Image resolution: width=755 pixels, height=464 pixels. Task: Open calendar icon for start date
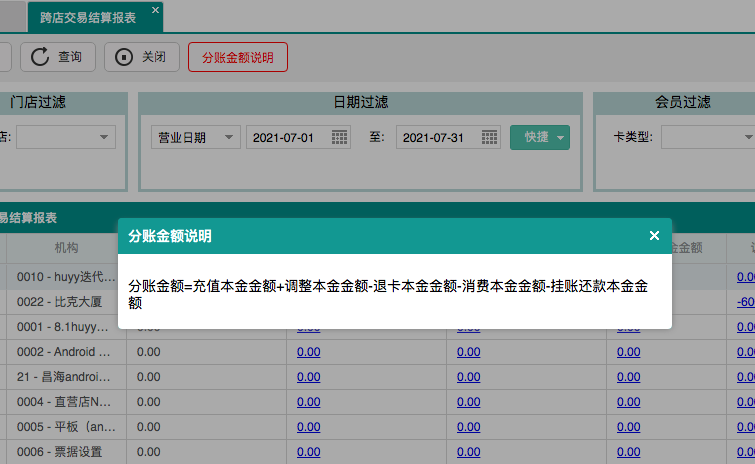pos(339,137)
